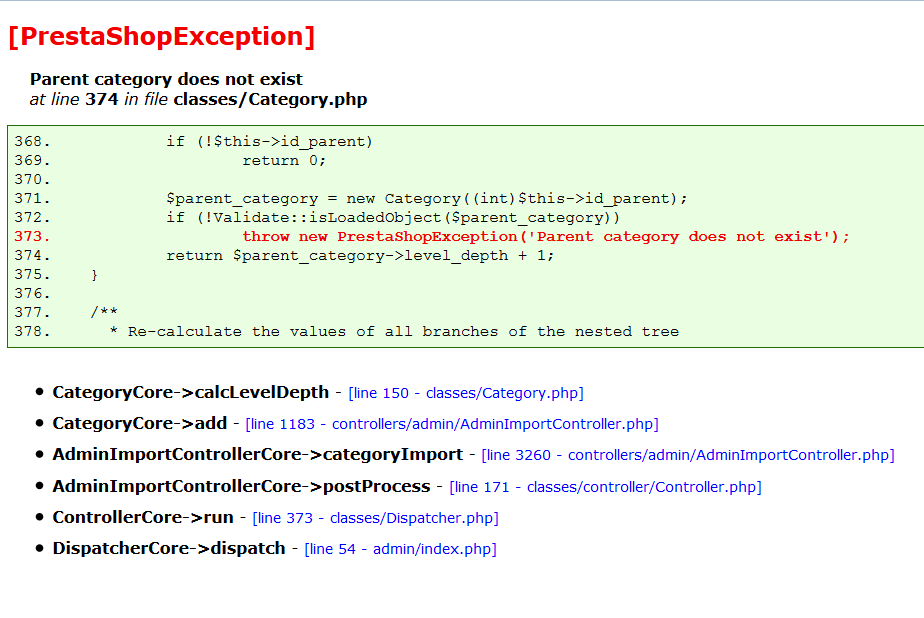Click the ControllerCore->run trace entry
This screenshot has height=618, width=924.
(x=143, y=517)
